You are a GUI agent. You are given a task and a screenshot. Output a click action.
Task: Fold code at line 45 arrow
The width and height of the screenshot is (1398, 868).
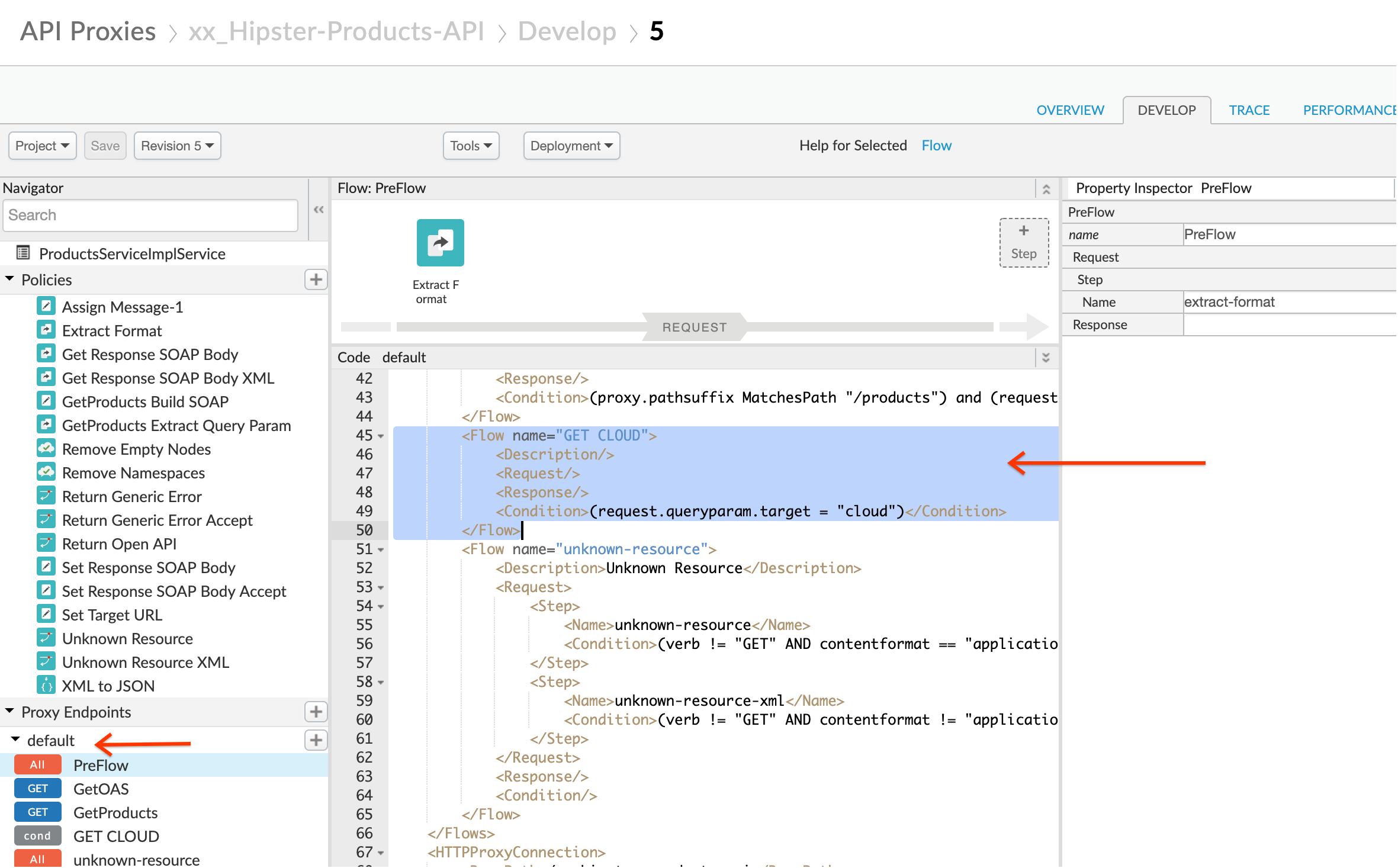click(x=381, y=436)
